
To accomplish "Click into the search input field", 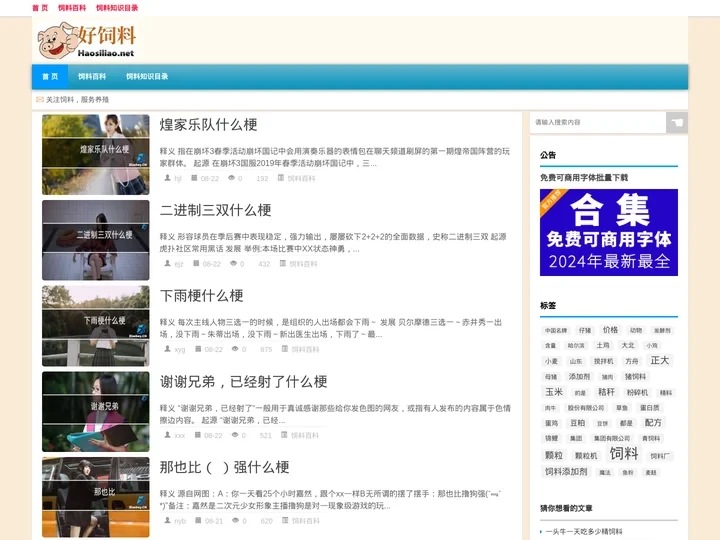I will 598,123.
